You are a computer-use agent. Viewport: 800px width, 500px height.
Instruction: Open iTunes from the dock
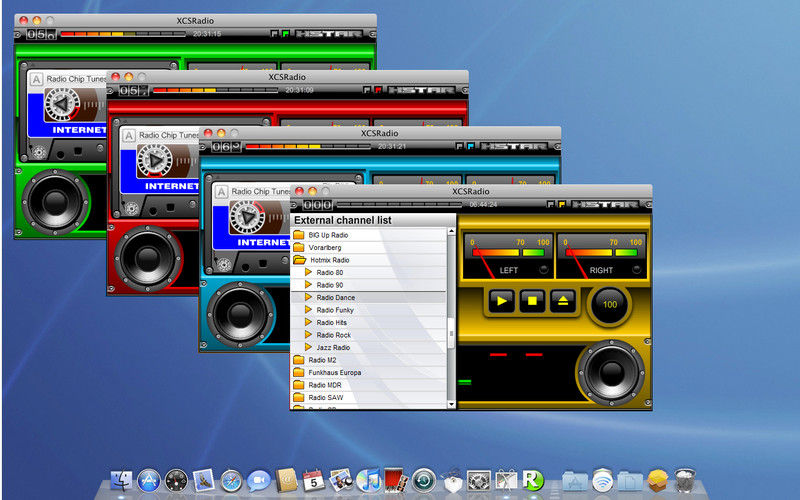(x=368, y=480)
